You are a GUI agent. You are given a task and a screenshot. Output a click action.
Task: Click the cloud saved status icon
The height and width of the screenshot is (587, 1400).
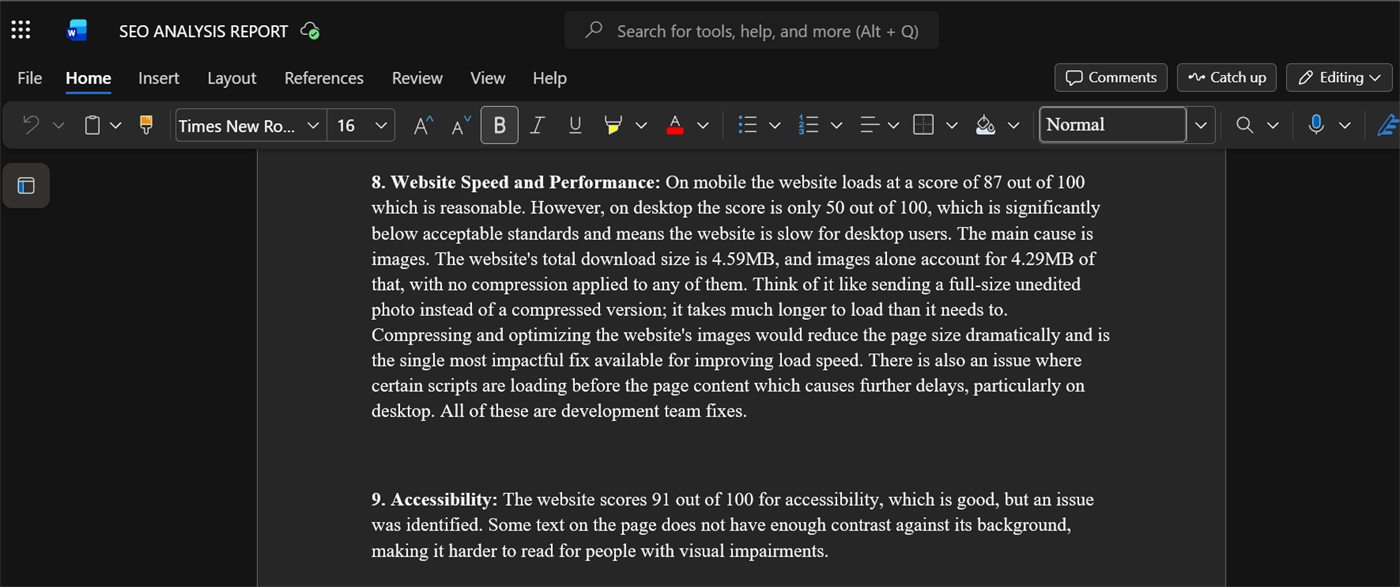pos(310,31)
